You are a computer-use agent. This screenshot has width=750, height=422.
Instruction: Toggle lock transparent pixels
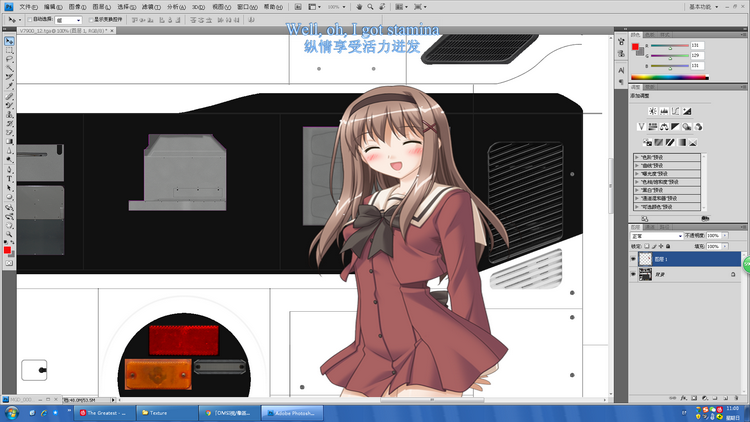(x=647, y=246)
